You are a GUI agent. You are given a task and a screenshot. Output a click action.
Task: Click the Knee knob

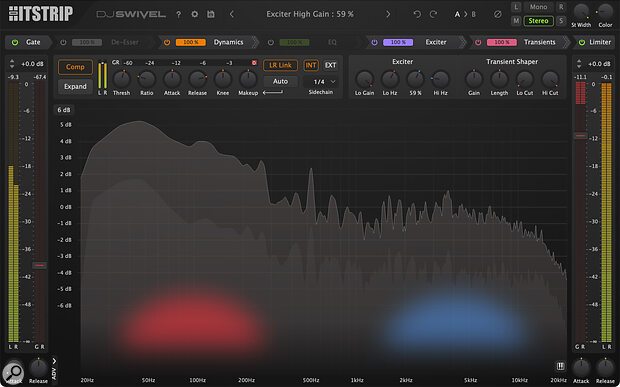point(223,79)
